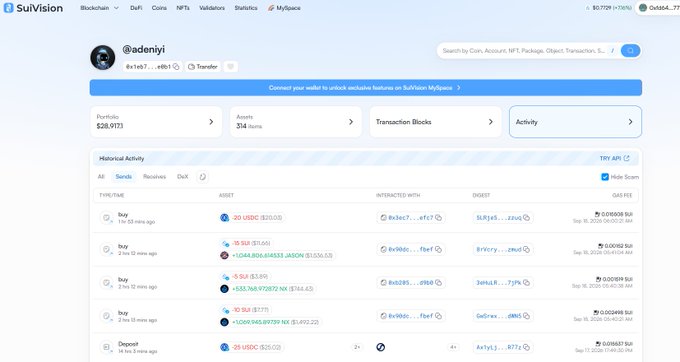Open address link 0x3ec7...efc7
The height and width of the screenshot is (362, 680).
pos(410,218)
